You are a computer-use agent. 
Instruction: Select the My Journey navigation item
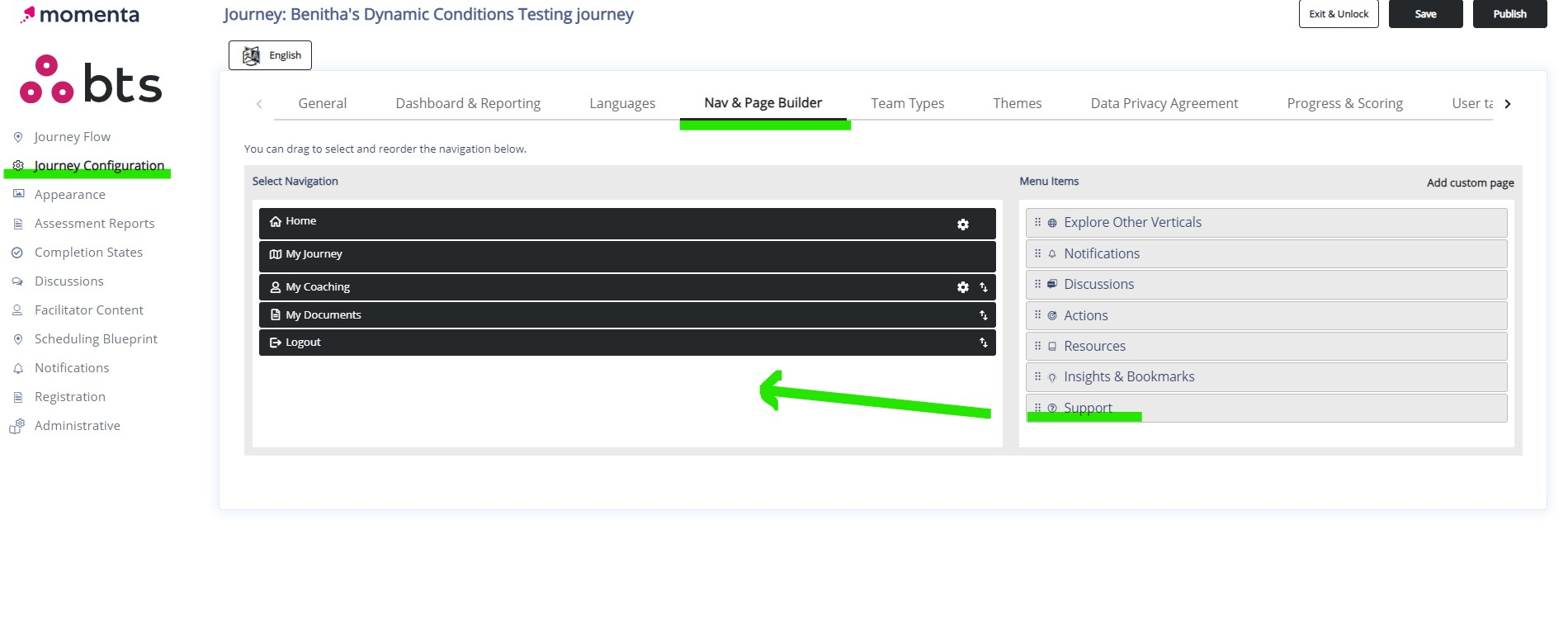[x=627, y=257]
